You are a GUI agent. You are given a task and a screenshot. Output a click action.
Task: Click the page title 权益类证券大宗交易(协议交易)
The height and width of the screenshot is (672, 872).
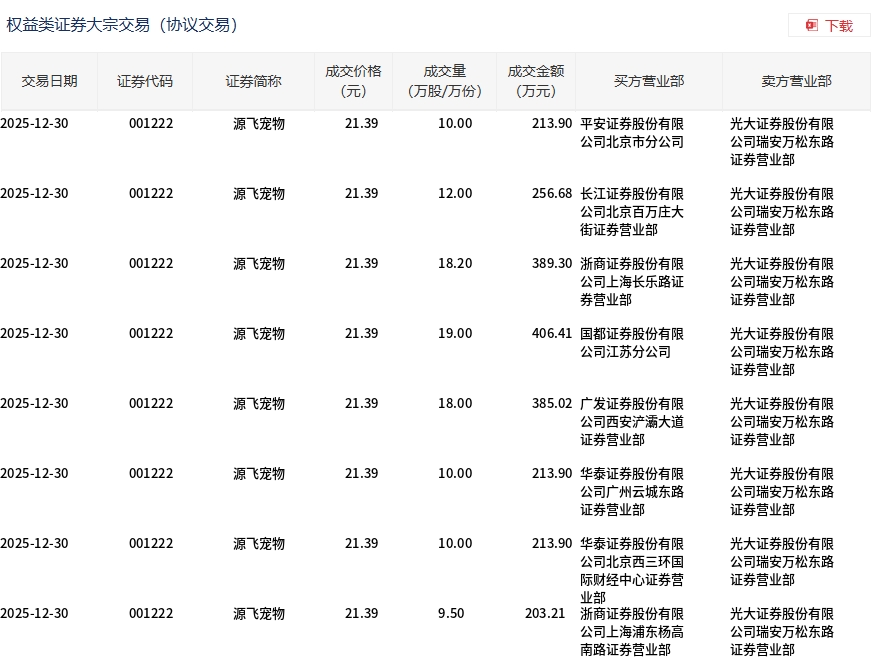click(x=122, y=25)
